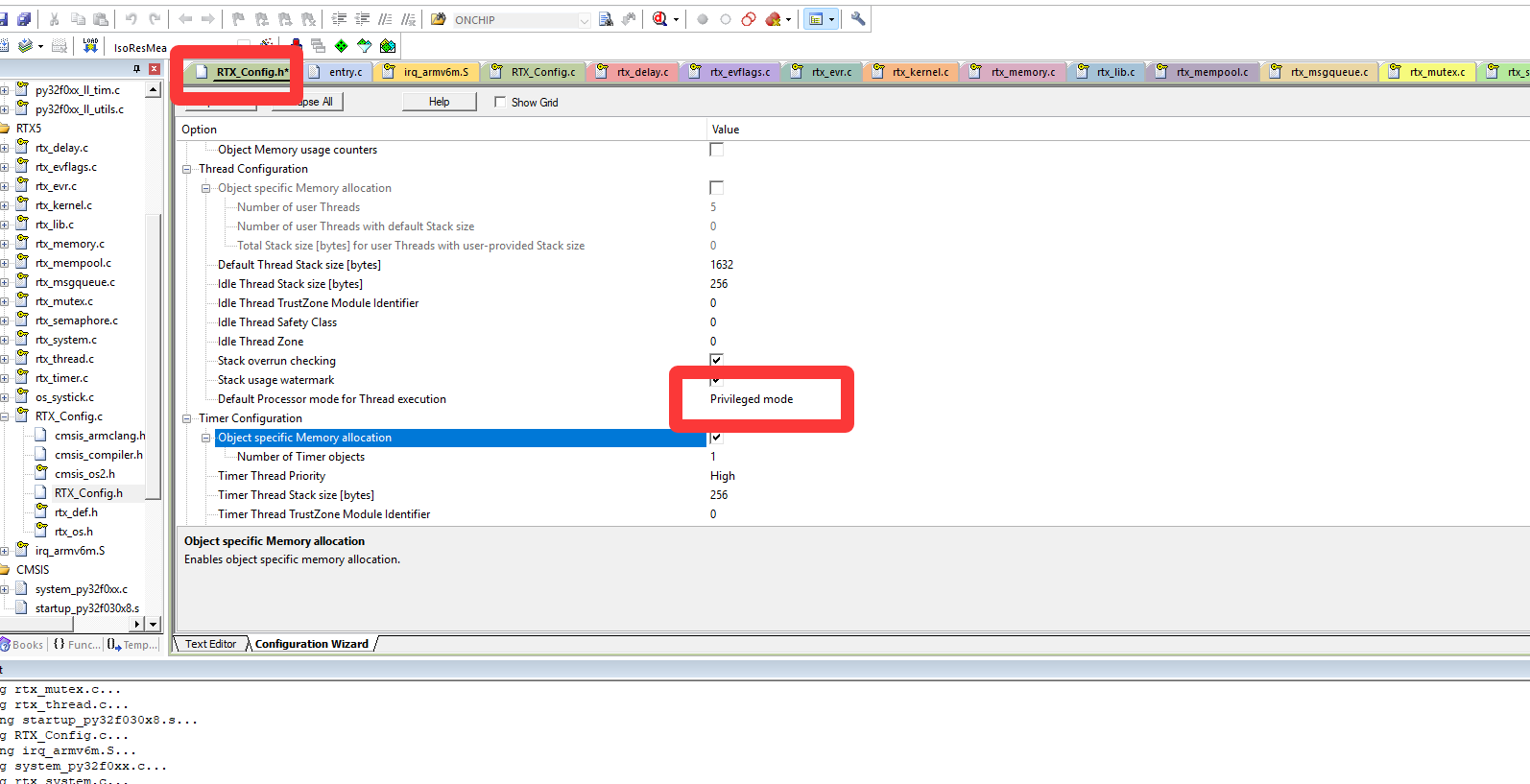Click the Undo toolbar icon

pos(131,19)
